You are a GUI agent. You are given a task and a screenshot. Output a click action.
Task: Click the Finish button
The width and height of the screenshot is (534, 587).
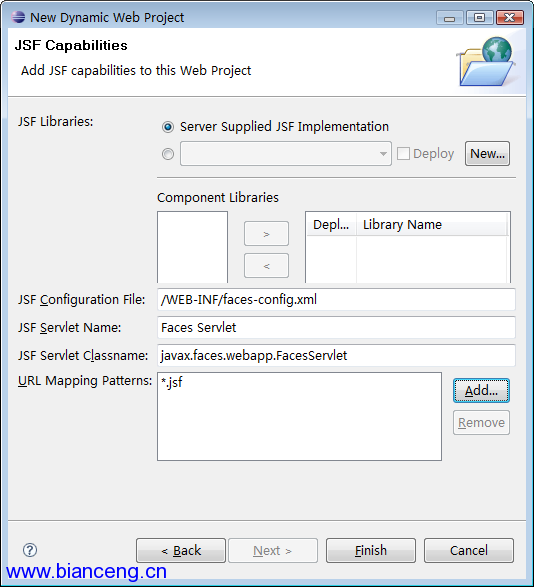pos(371,550)
